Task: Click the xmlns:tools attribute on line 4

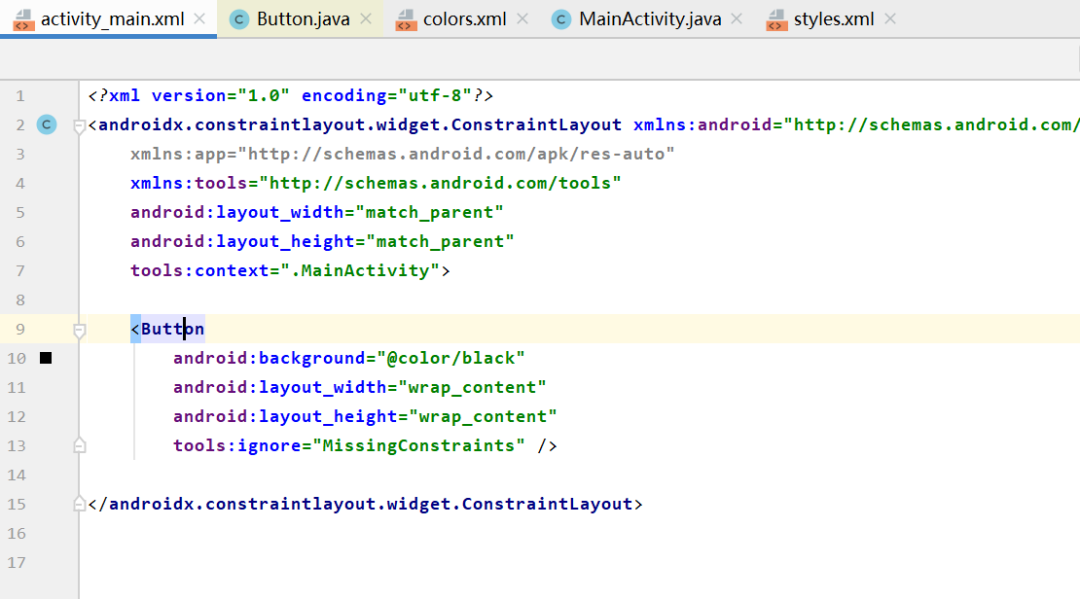Action: pos(189,183)
